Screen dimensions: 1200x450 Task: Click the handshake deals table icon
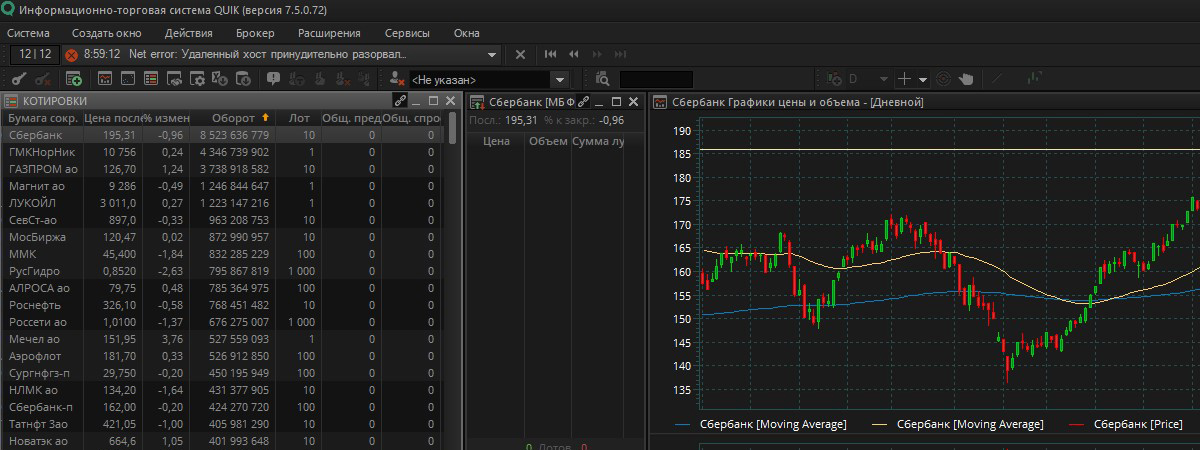coord(174,79)
